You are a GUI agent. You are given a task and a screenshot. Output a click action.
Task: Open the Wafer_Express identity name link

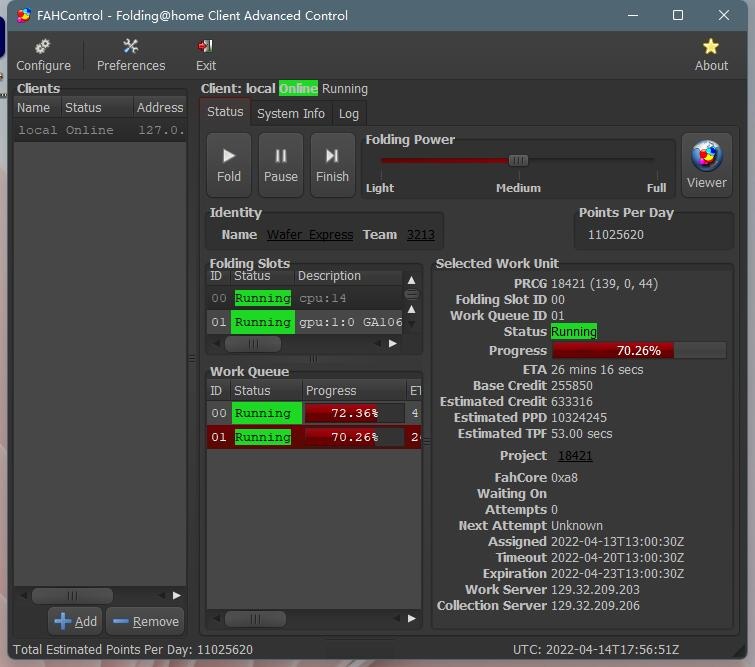click(x=310, y=235)
